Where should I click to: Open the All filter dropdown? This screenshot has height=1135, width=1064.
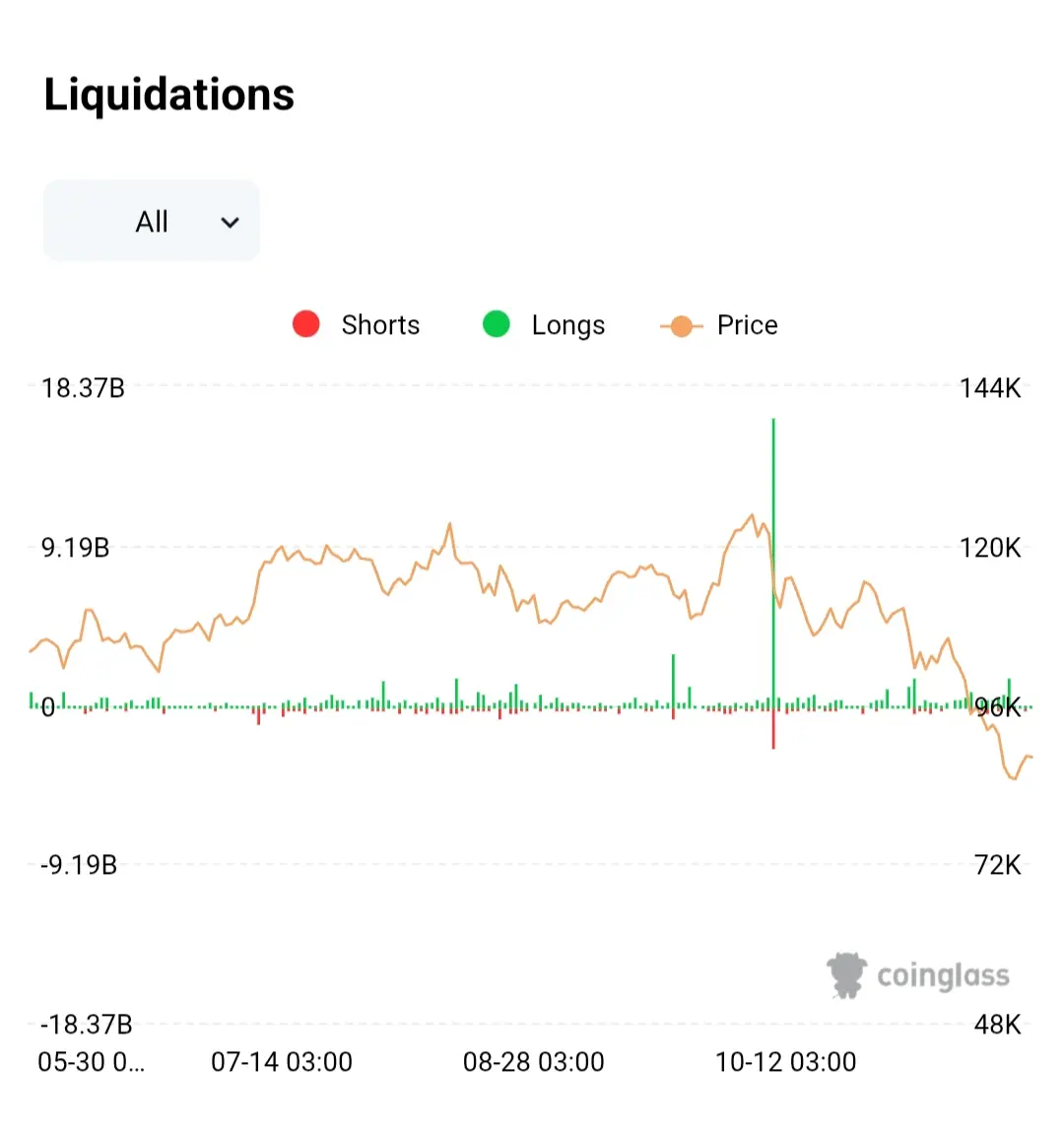coord(151,222)
